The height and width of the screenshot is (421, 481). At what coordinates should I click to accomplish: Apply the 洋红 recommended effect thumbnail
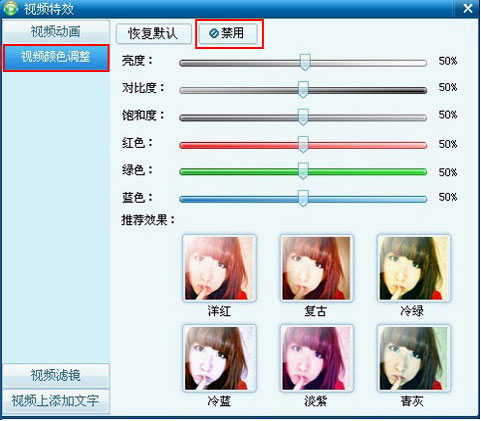219,268
